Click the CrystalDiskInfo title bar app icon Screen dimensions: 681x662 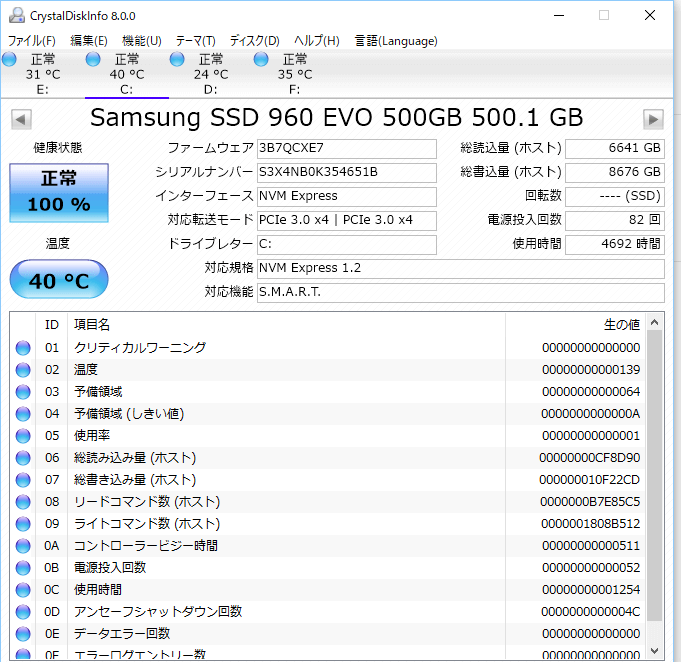coord(17,16)
